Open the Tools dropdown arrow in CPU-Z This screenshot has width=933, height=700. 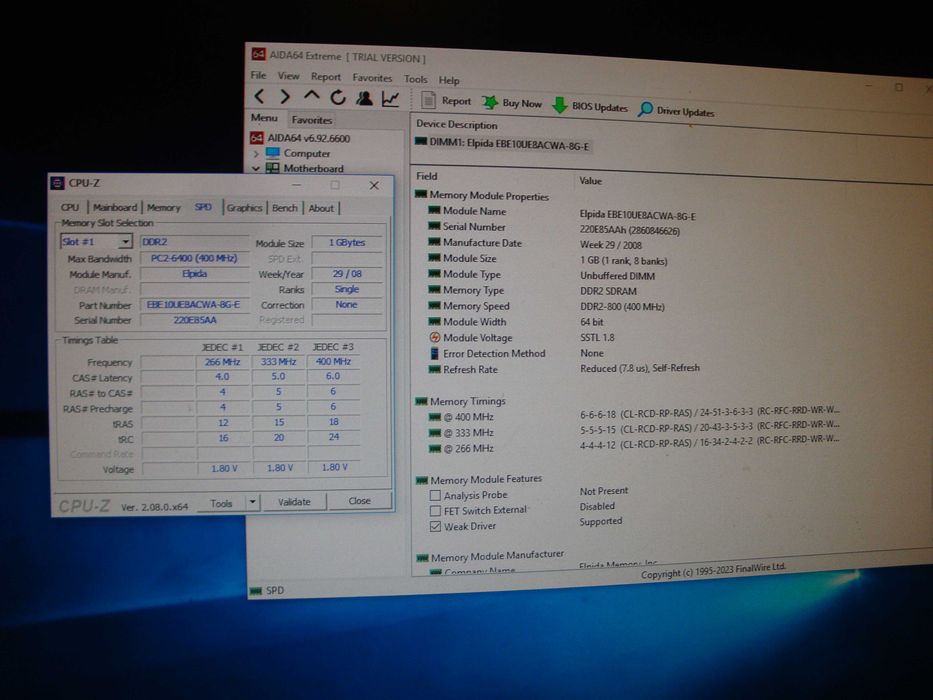click(252, 502)
